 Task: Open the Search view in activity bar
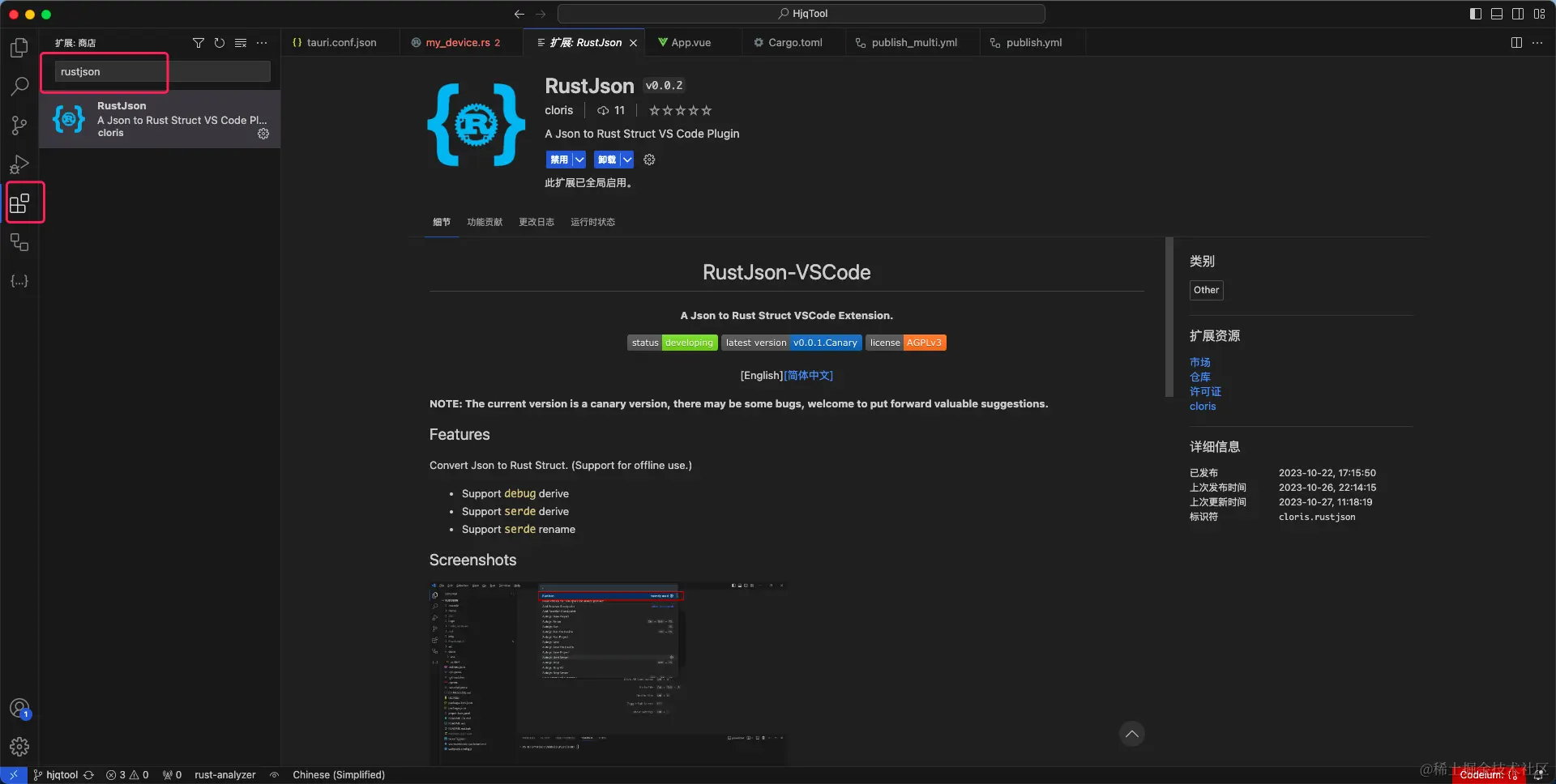[19, 86]
